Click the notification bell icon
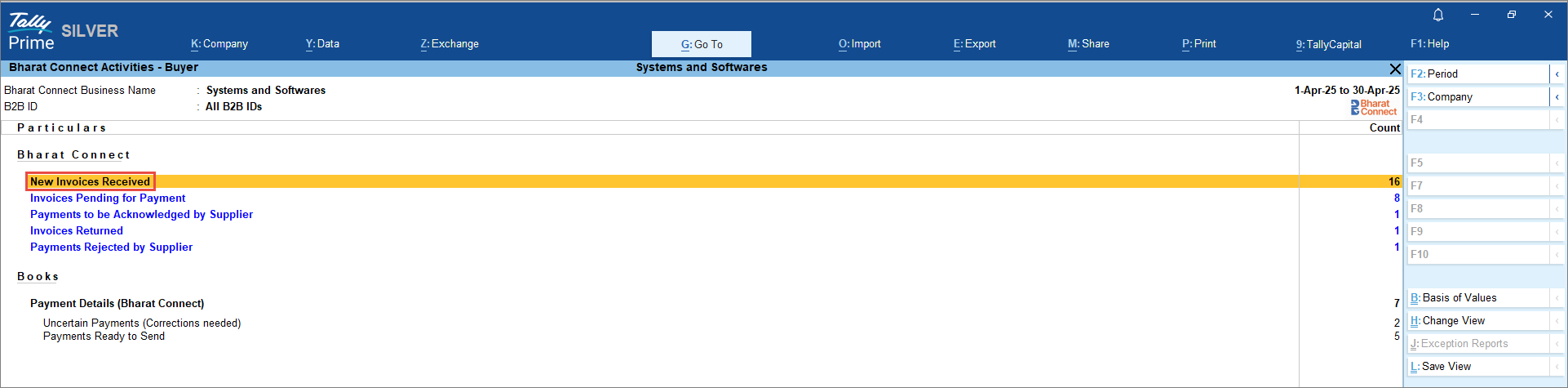This screenshot has height=388, width=1568. [x=1437, y=15]
